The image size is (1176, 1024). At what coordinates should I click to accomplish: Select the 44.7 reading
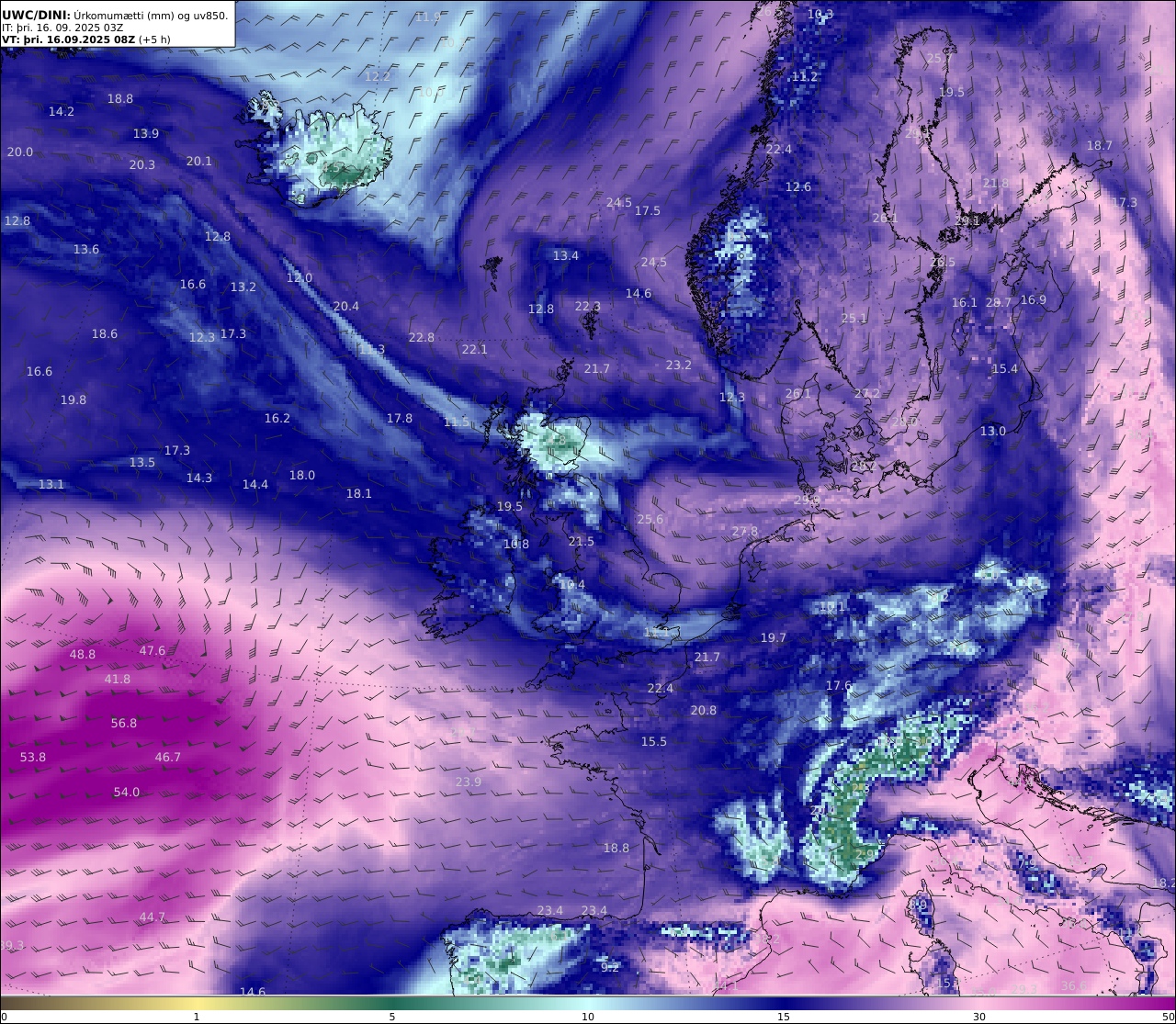pos(153,917)
